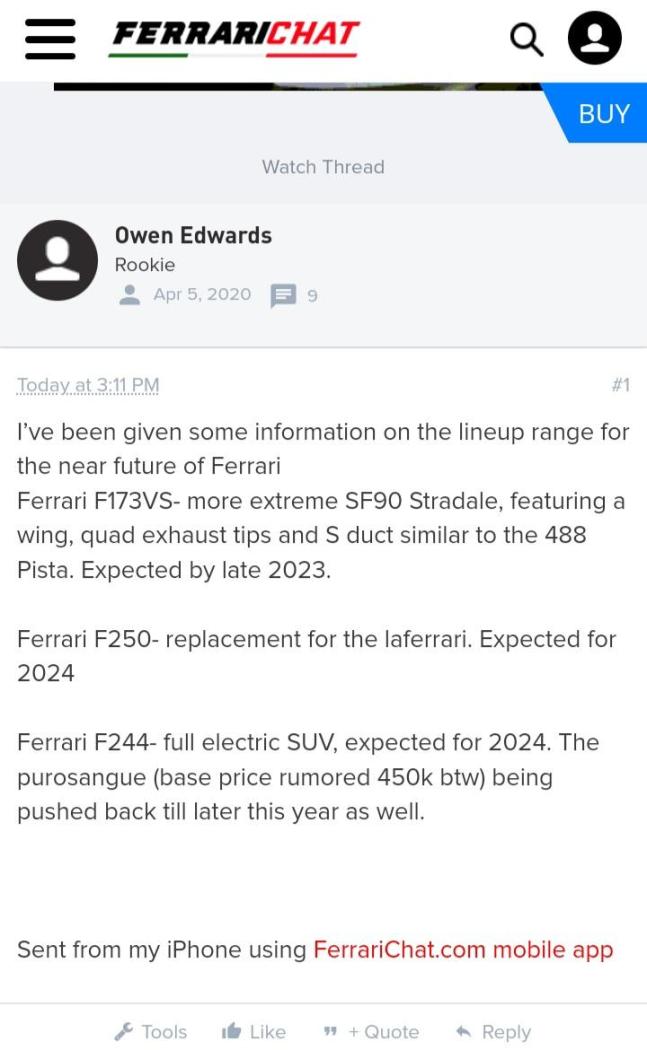Click the member join date person icon
This screenshot has width=647, height=1050.
click(130, 295)
